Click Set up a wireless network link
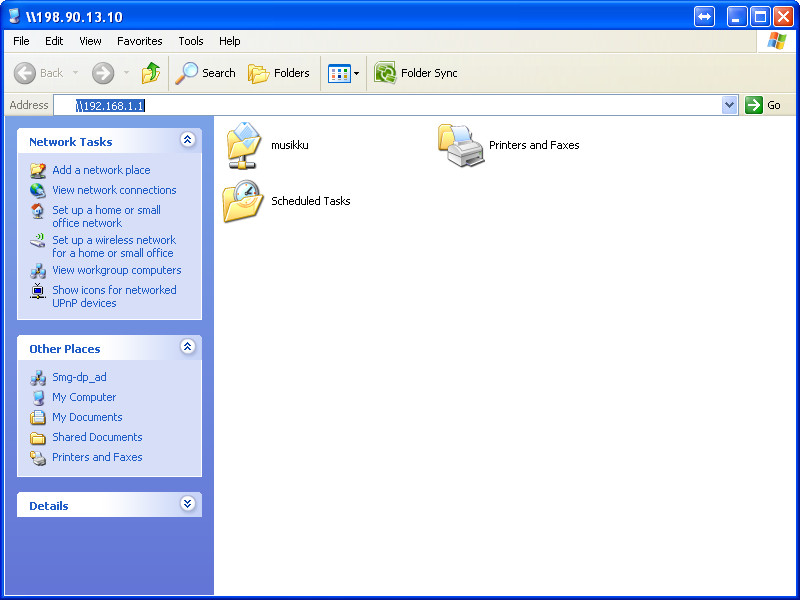The width and height of the screenshot is (800, 600). click(114, 247)
